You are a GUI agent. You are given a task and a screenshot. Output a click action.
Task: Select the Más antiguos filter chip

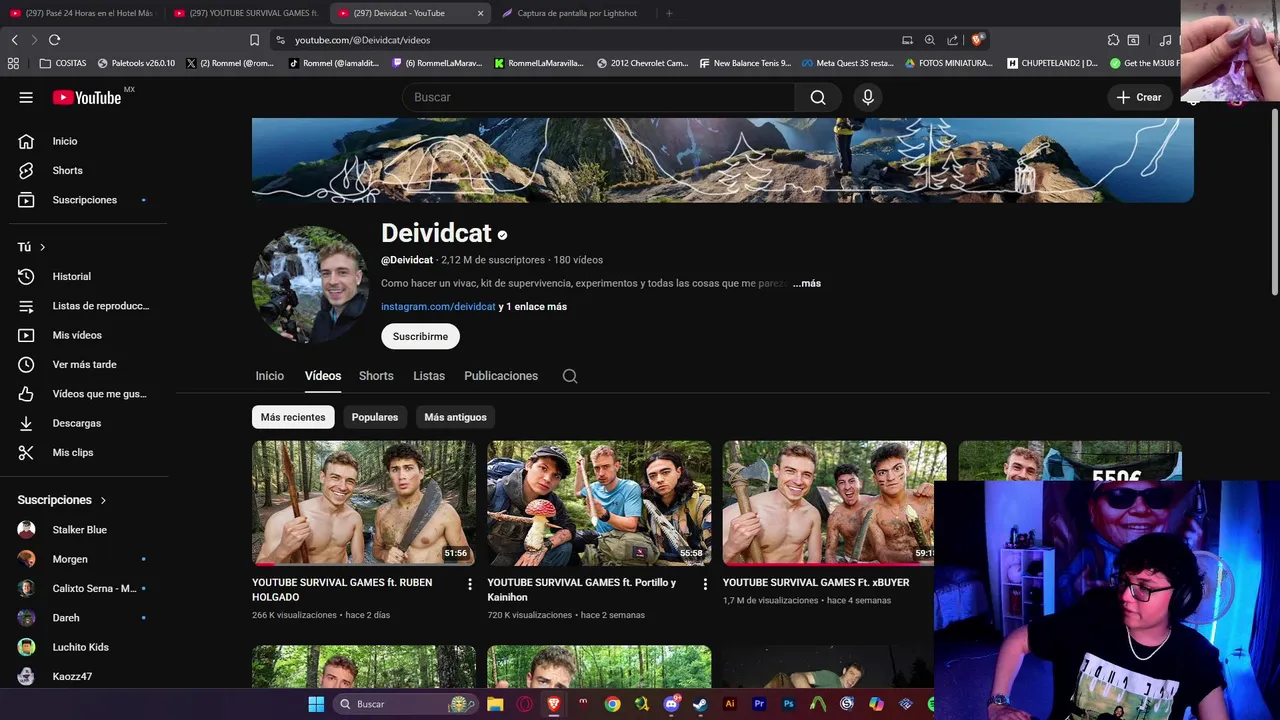455,417
